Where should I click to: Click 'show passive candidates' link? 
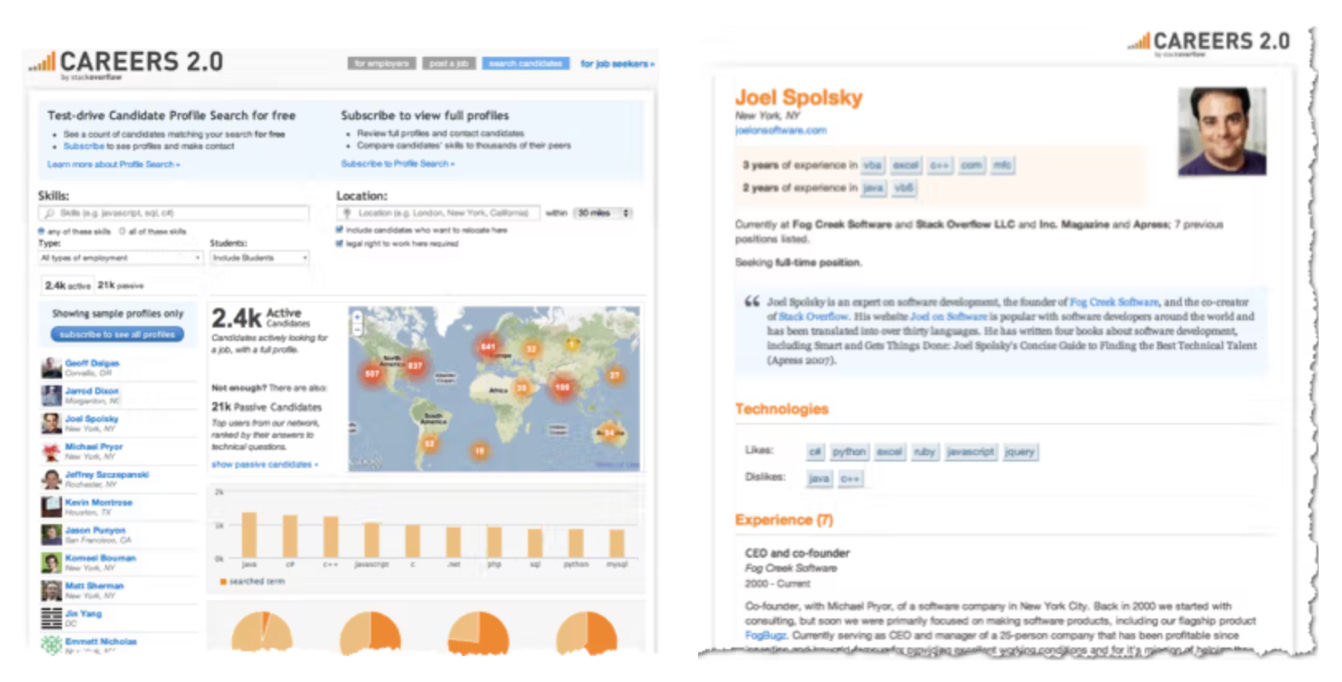click(264, 465)
